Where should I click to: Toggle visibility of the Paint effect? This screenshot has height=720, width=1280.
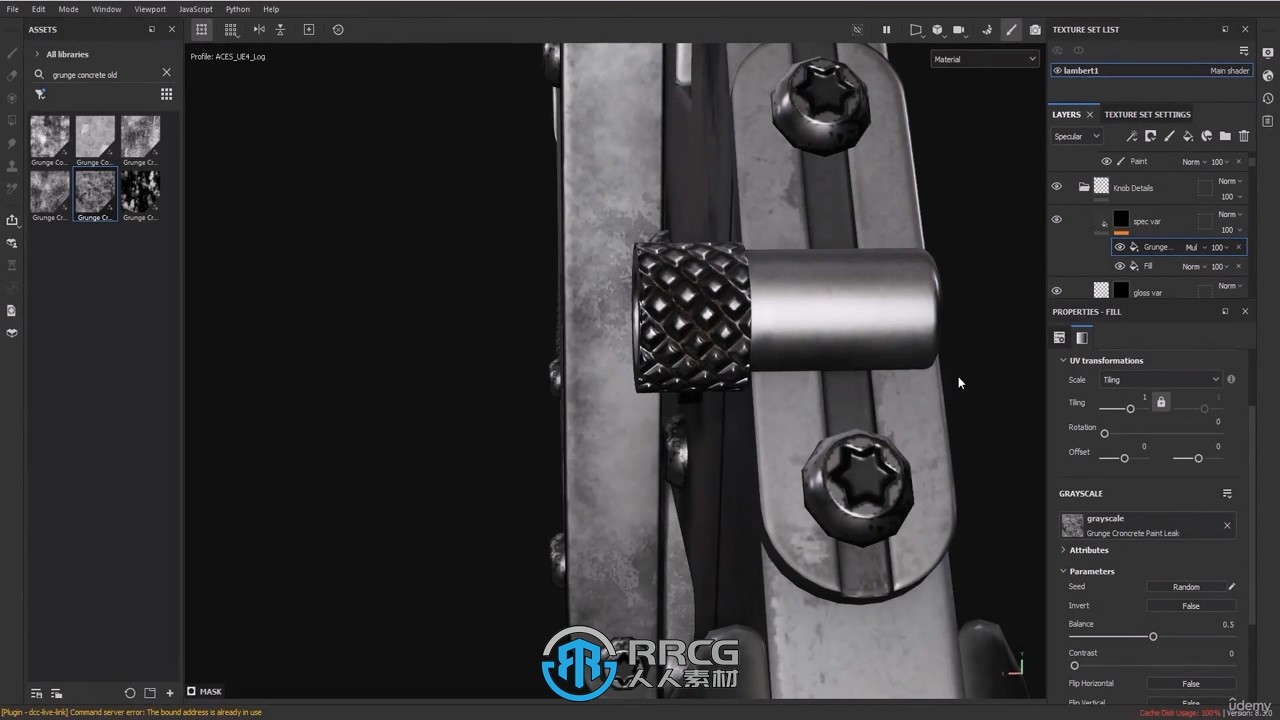point(1106,161)
